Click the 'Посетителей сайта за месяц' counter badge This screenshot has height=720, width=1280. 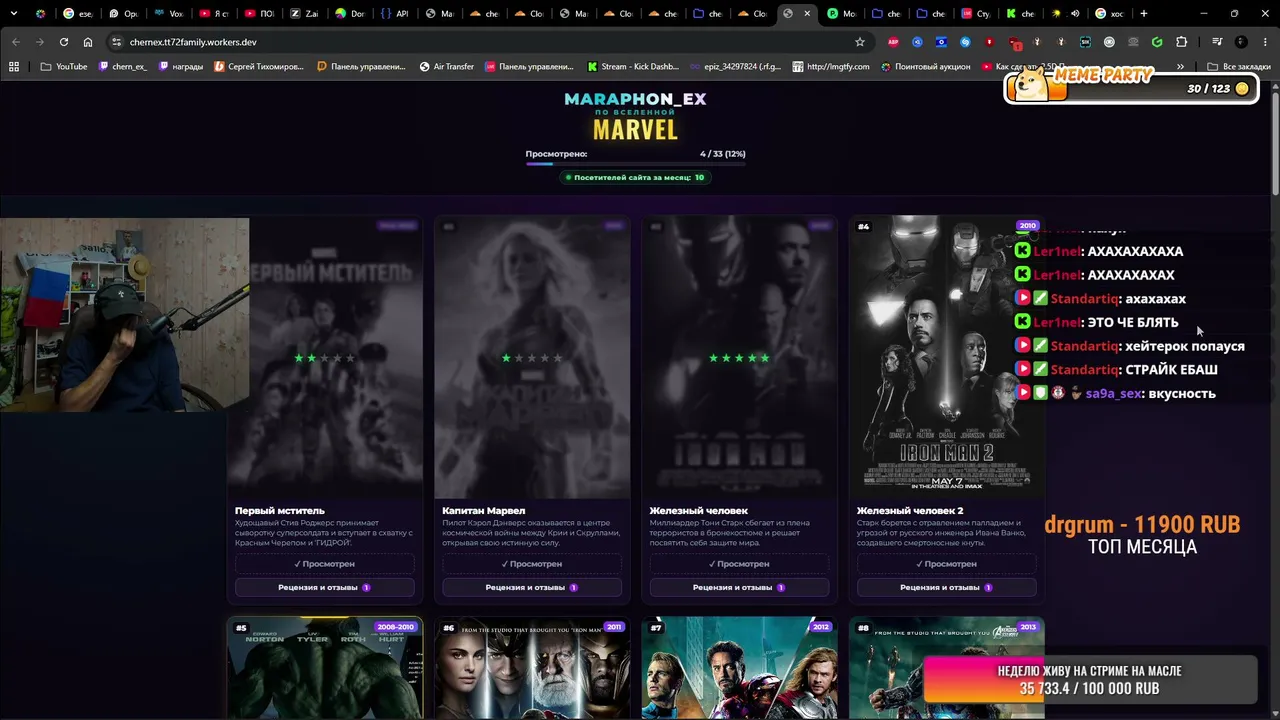(x=635, y=177)
